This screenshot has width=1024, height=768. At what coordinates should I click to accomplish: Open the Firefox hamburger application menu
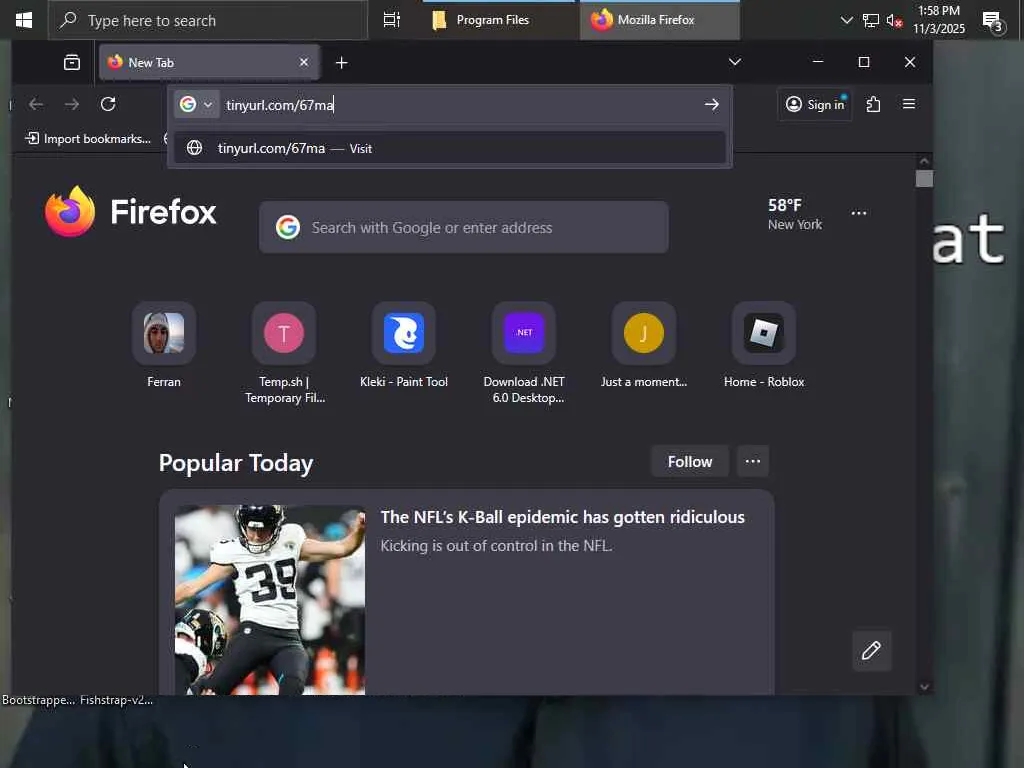click(908, 104)
